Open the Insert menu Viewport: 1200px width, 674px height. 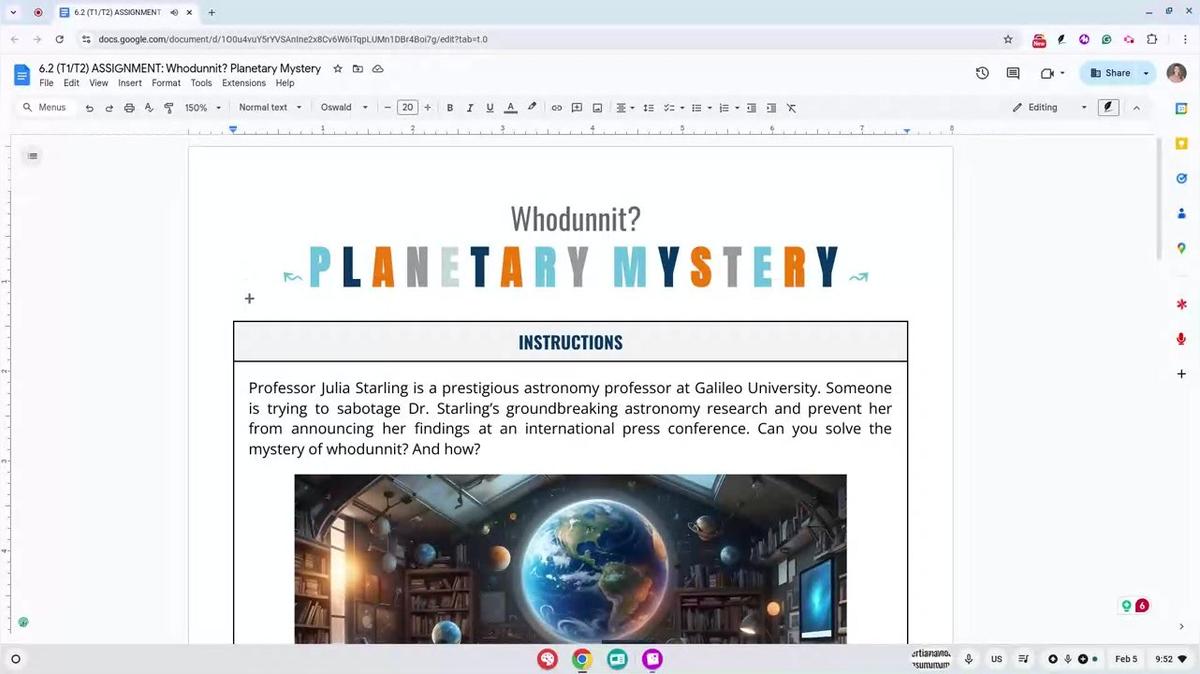click(x=129, y=83)
